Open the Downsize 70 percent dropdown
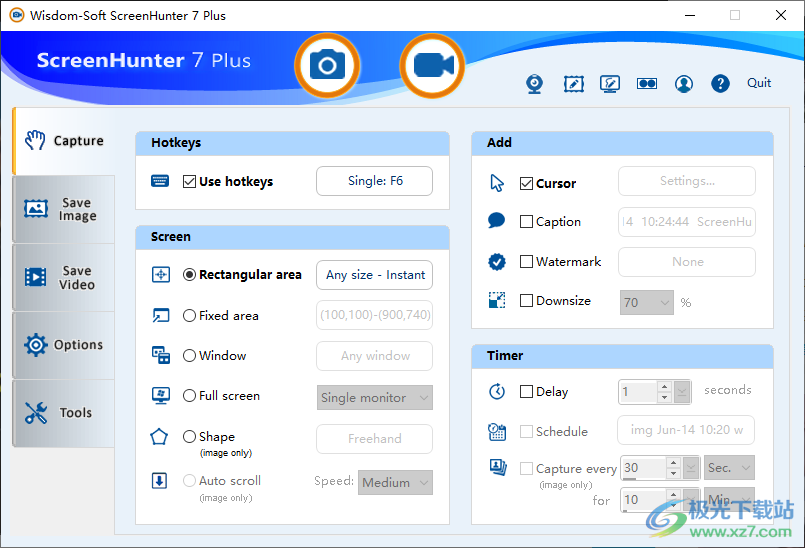This screenshot has width=805, height=548. tap(647, 303)
